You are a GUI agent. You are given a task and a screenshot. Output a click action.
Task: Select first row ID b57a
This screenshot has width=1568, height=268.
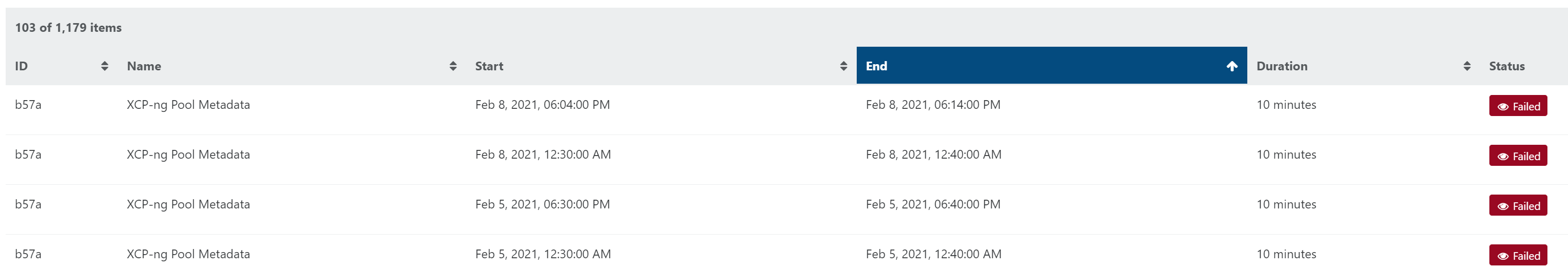click(28, 105)
